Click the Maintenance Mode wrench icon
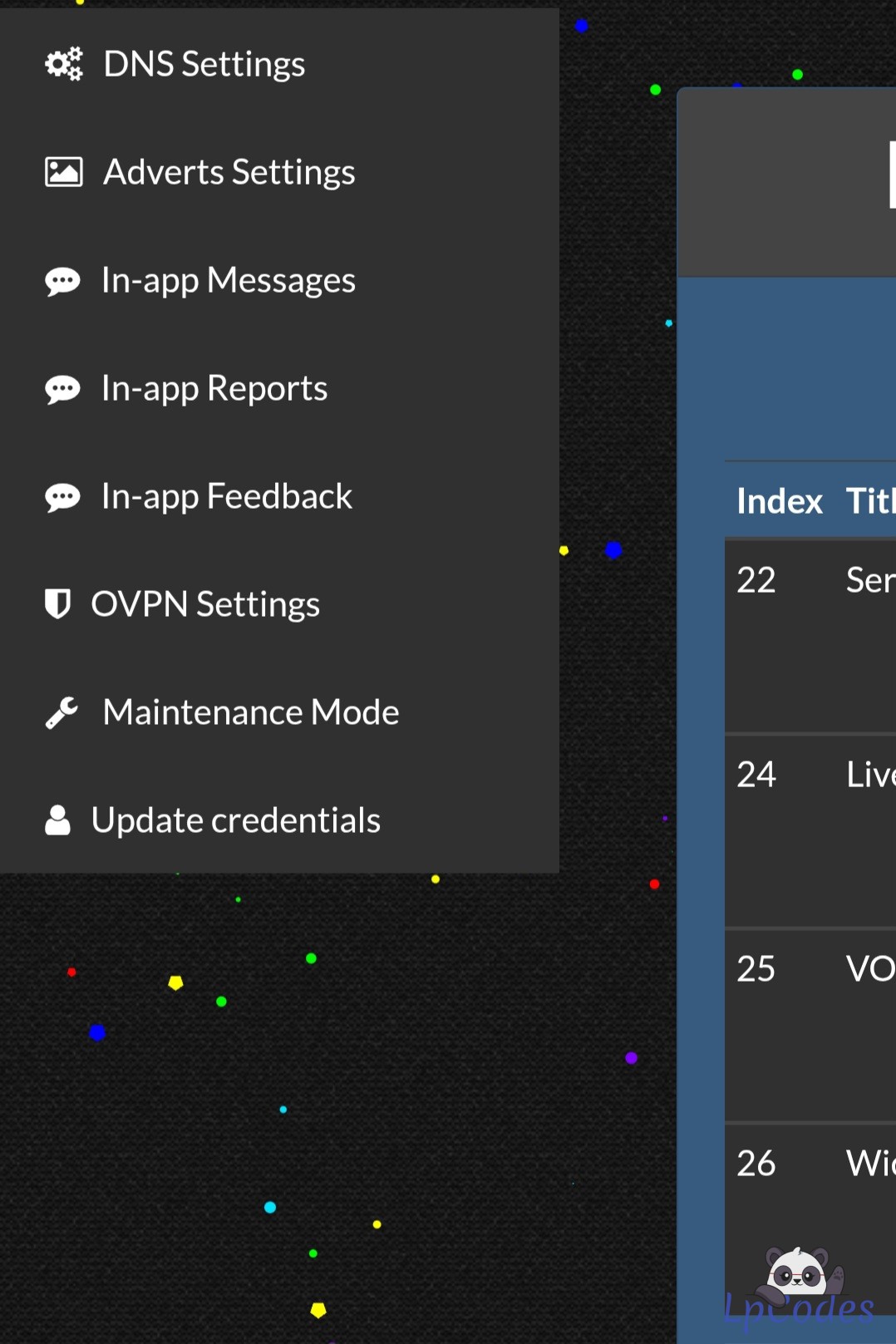Screen dimensions: 896x1344 tap(62, 712)
